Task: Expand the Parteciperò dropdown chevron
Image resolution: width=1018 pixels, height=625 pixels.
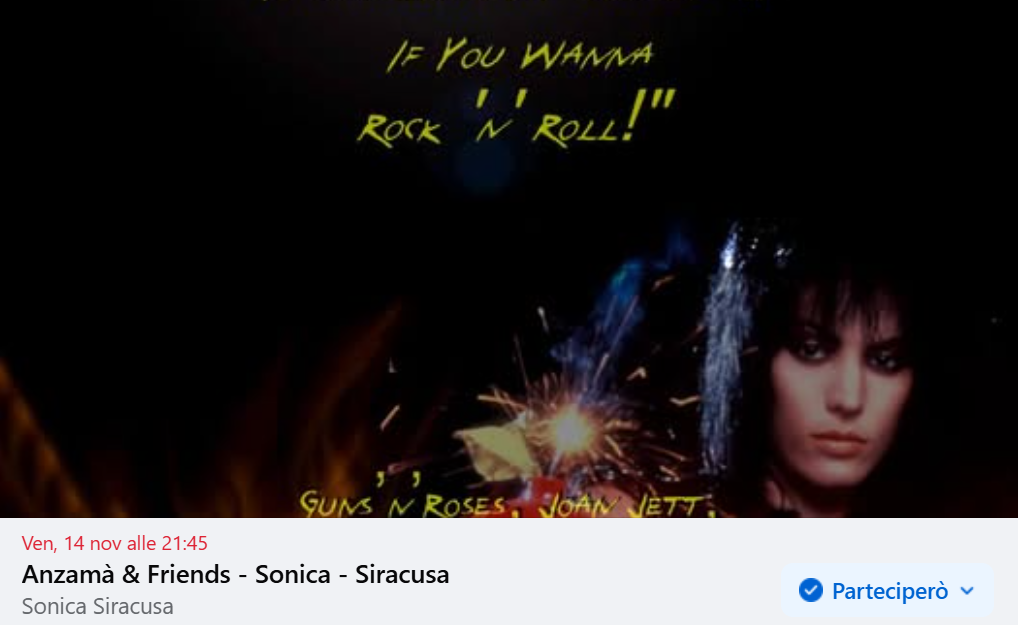Action: click(967, 591)
